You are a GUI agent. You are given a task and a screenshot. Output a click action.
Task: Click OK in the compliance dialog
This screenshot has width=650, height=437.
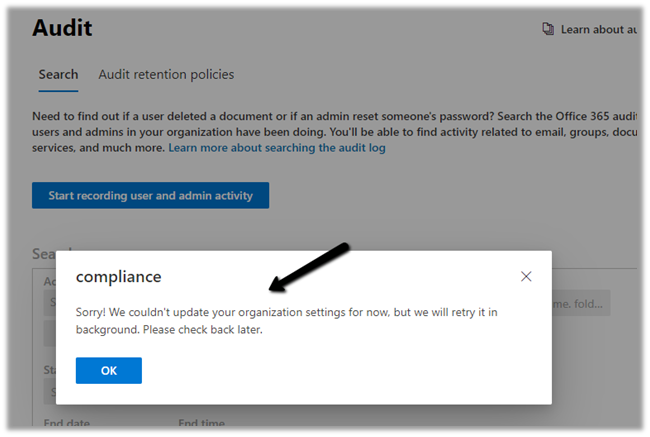click(109, 371)
